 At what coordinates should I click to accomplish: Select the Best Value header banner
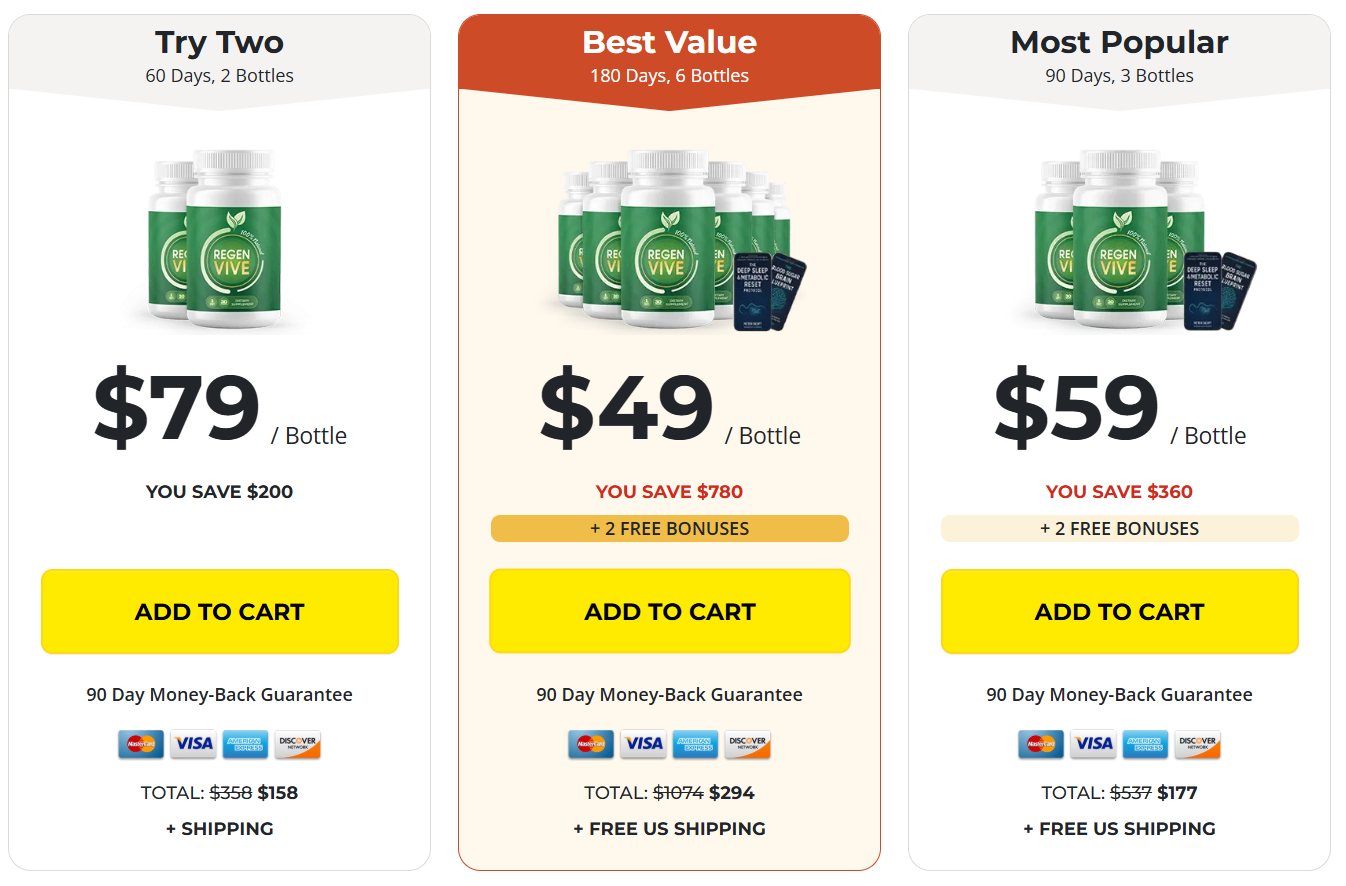tap(670, 55)
